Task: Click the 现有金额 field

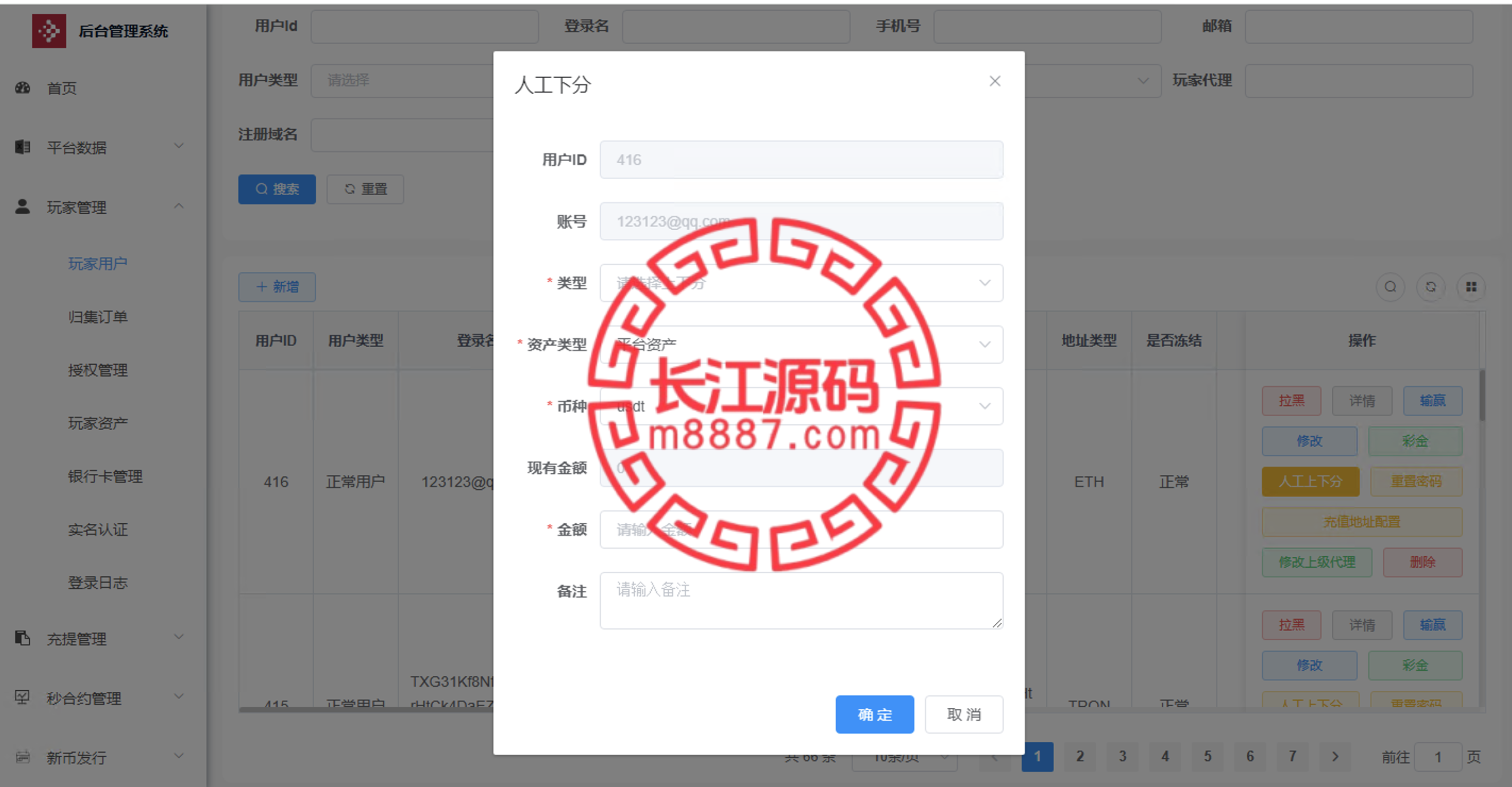Action: pos(801,468)
